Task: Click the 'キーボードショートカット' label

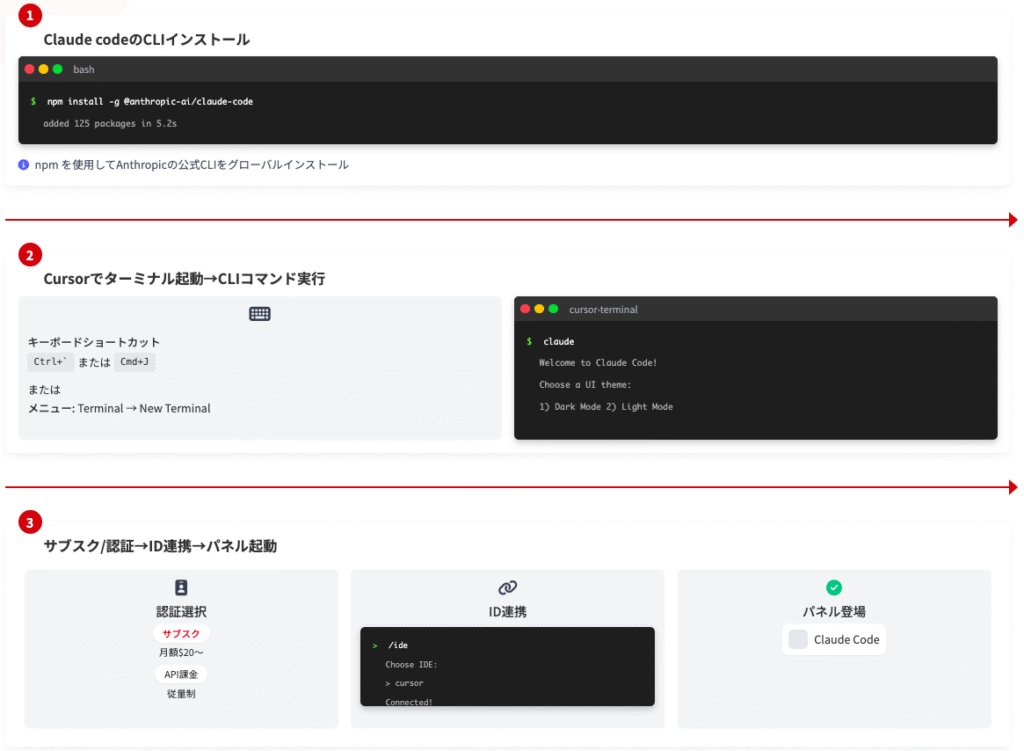Action: tap(93, 342)
